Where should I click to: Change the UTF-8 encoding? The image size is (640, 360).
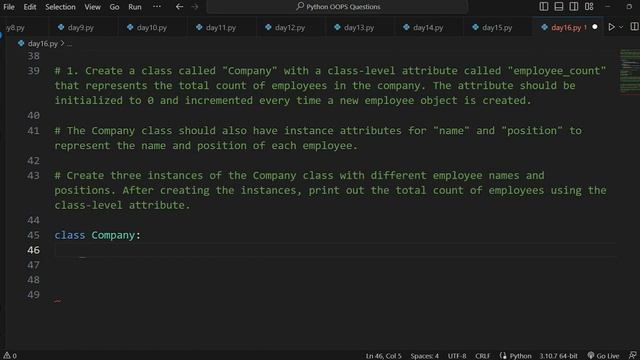[457, 356]
